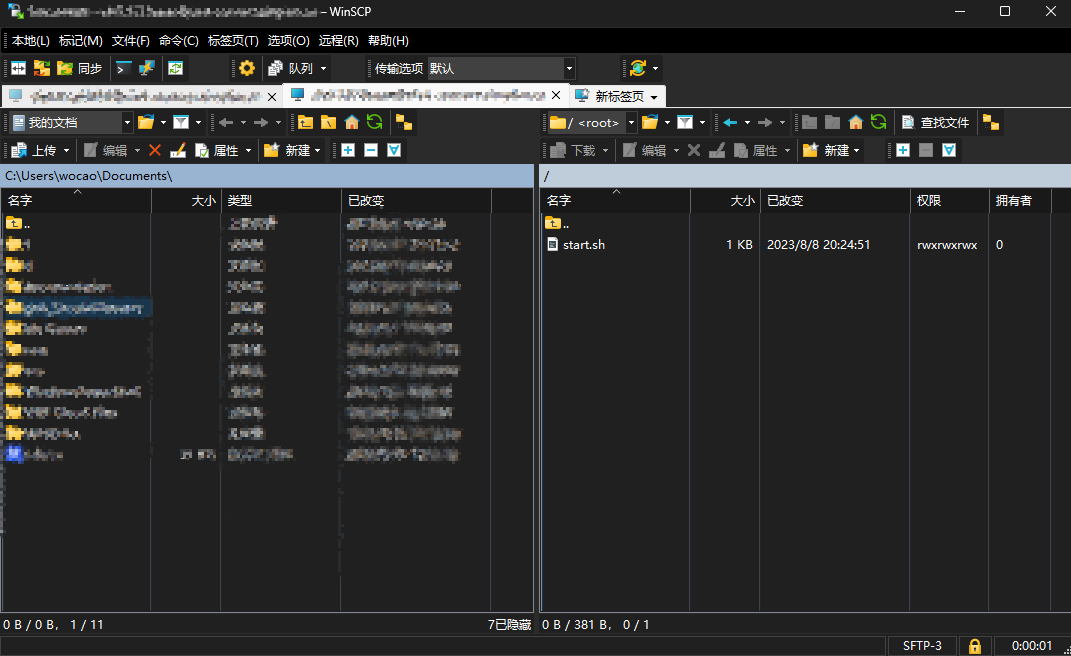Image resolution: width=1071 pixels, height=656 pixels.
Task: Refresh the local Documents panel
Action: pos(374,122)
